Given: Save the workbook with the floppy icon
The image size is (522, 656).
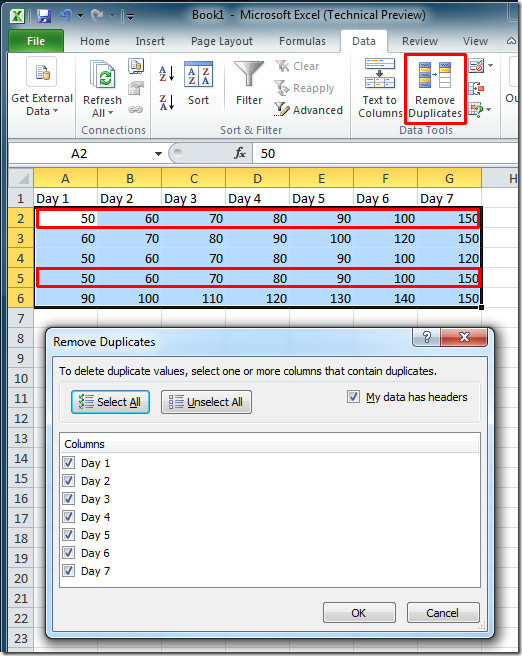Looking at the screenshot, I should 44,16.
